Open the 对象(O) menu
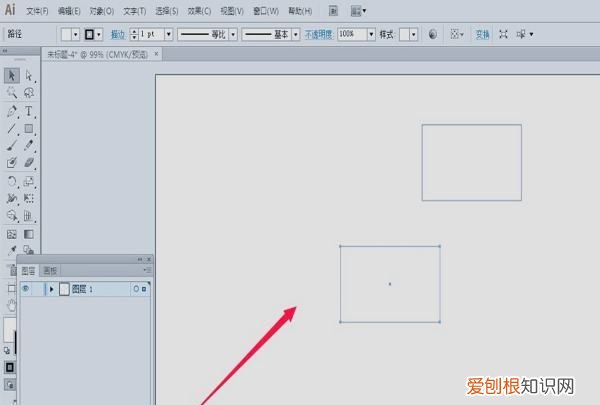This screenshot has width=600, height=405. click(x=101, y=10)
